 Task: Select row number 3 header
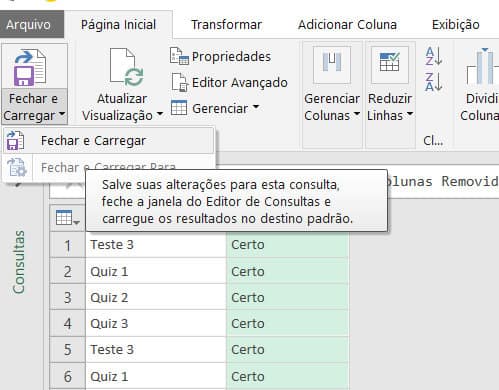[x=68, y=297]
